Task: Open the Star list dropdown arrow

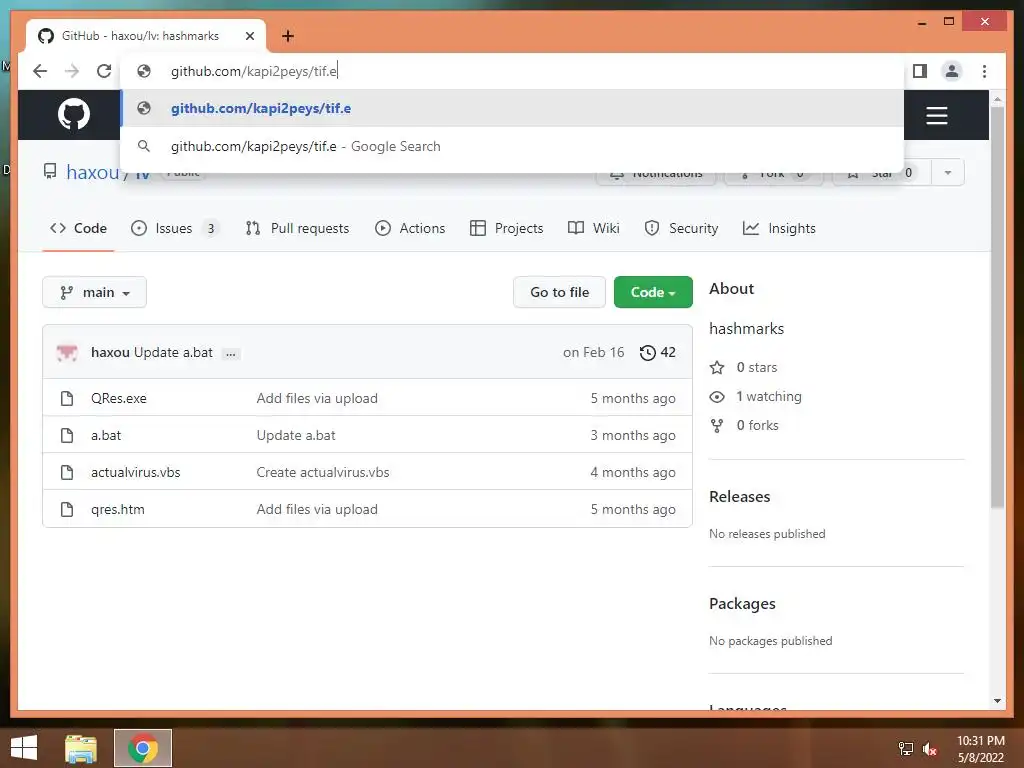Action: click(x=948, y=172)
